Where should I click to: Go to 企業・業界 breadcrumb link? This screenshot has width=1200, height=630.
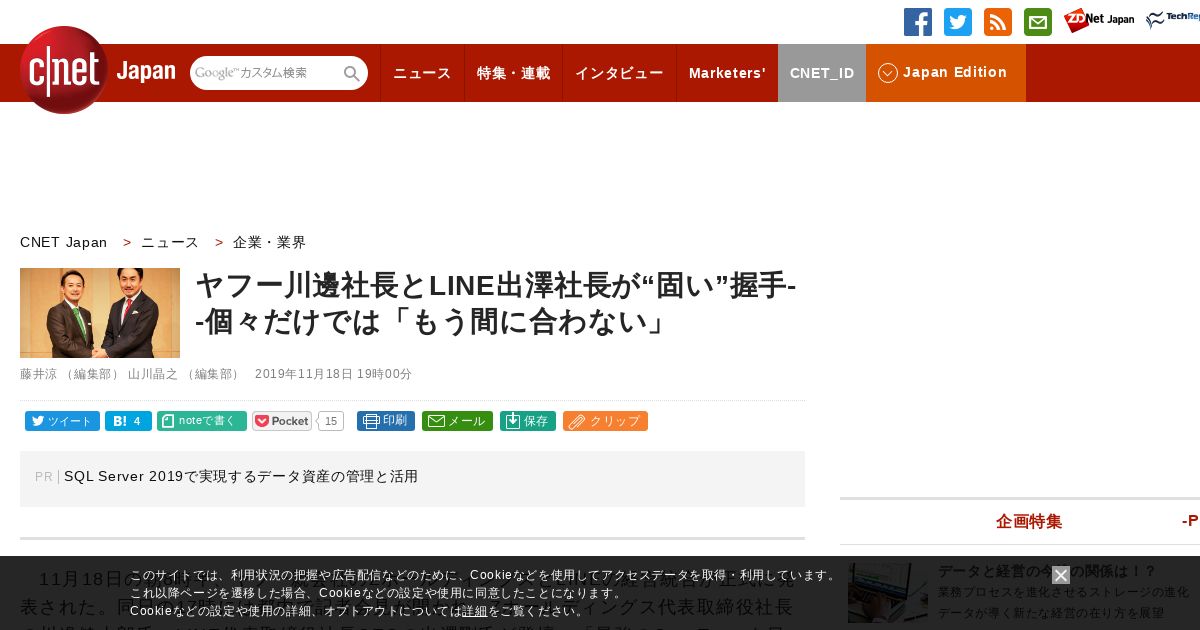click(270, 242)
